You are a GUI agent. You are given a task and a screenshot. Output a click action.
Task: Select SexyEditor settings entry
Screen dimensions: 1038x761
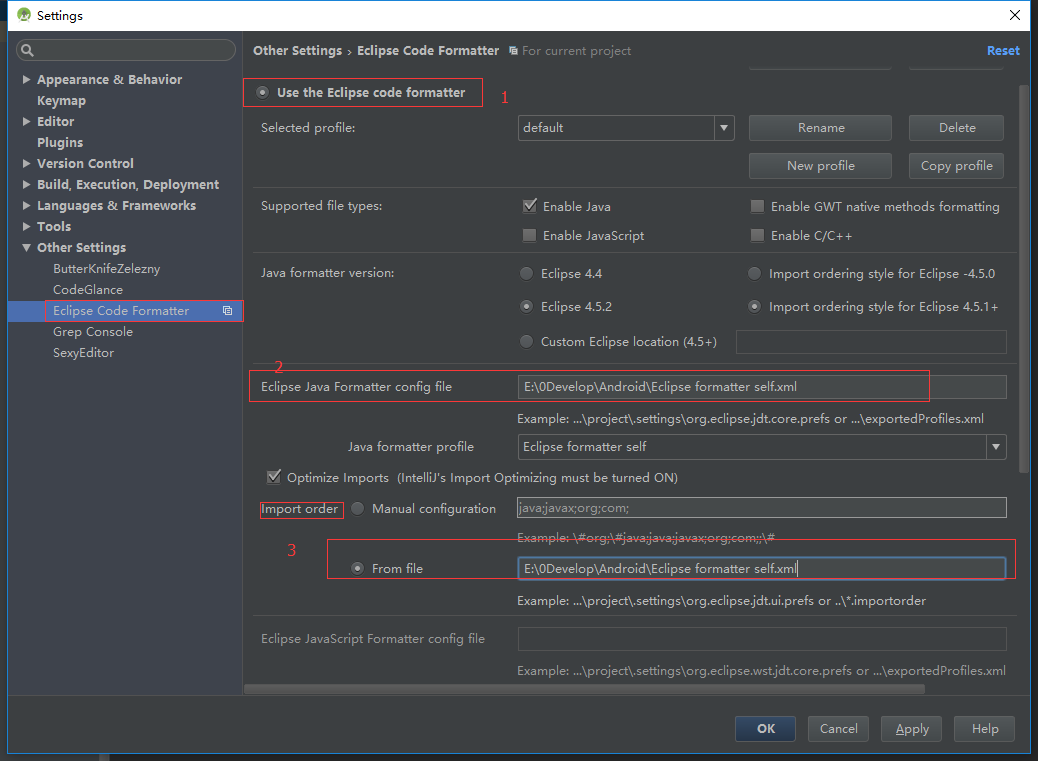click(83, 353)
